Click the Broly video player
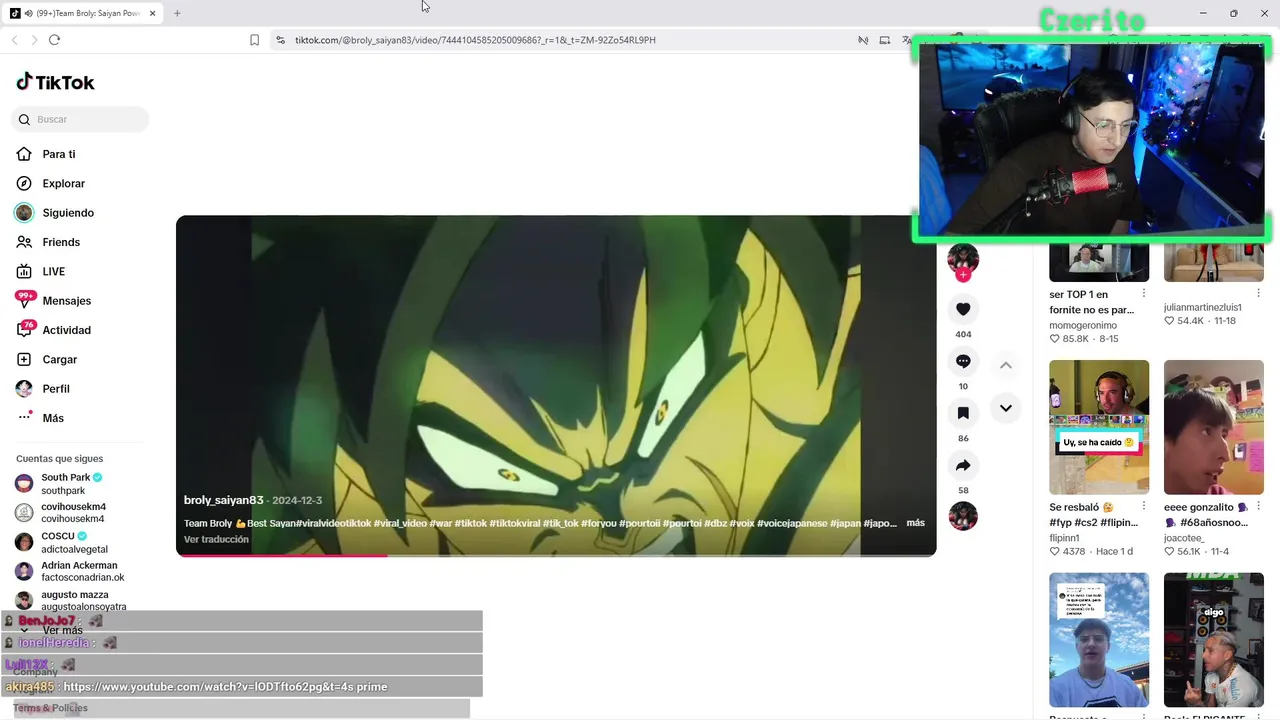Image resolution: width=1280 pixels, height=720 pixels. coord(556,385)
